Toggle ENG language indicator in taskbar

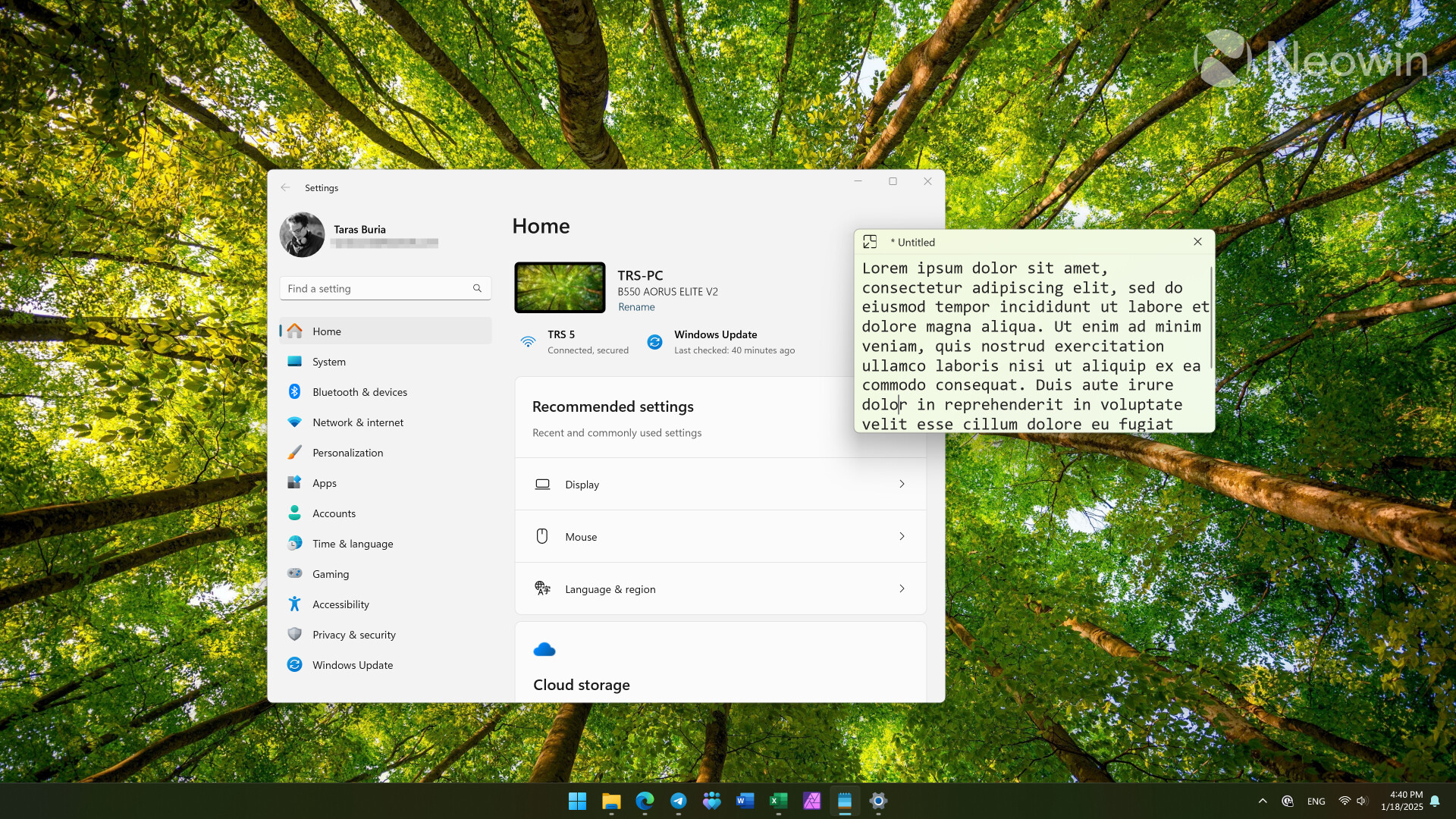[1316, 801]
